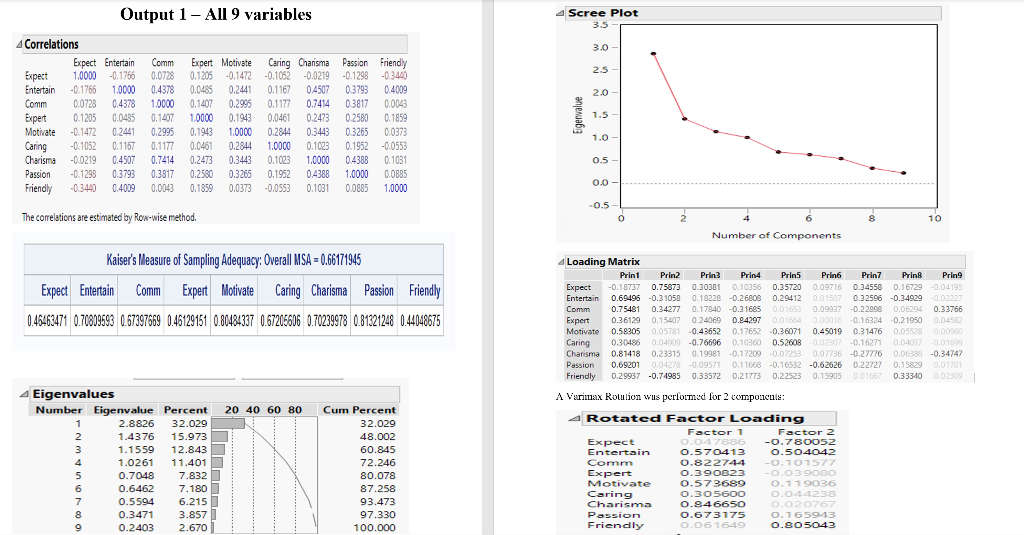1024x535 pixels.
Task: Click the Prin2 column header
Action: [x=670, y=276]
